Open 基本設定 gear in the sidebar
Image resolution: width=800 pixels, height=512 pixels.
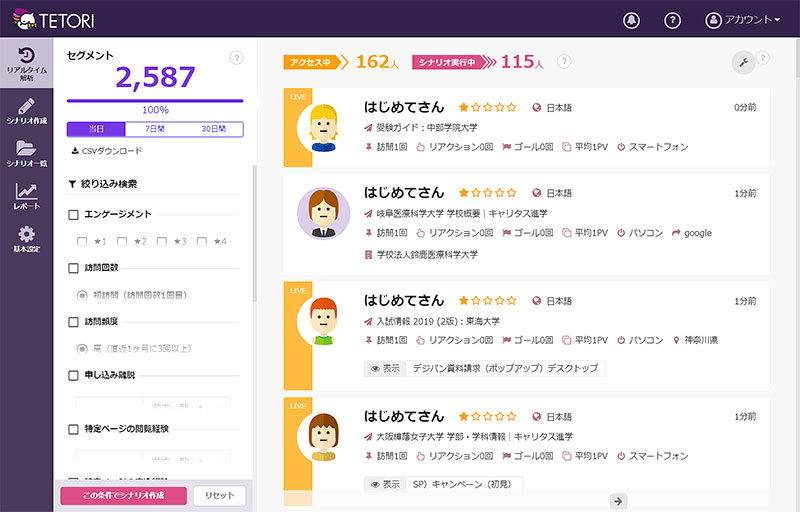(27, 239)
